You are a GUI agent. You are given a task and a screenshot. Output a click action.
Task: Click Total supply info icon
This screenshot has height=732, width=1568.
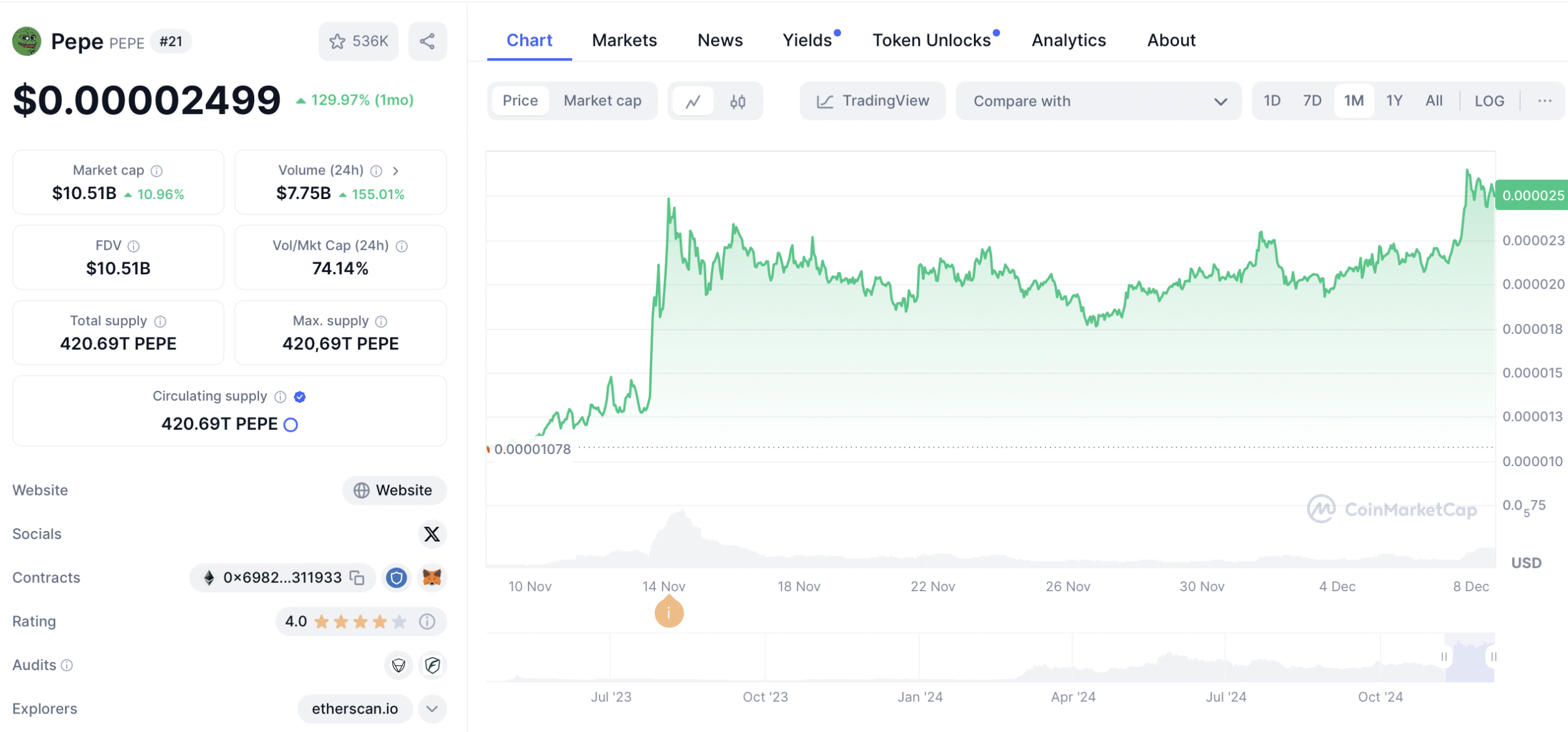(x=160, y=322)
